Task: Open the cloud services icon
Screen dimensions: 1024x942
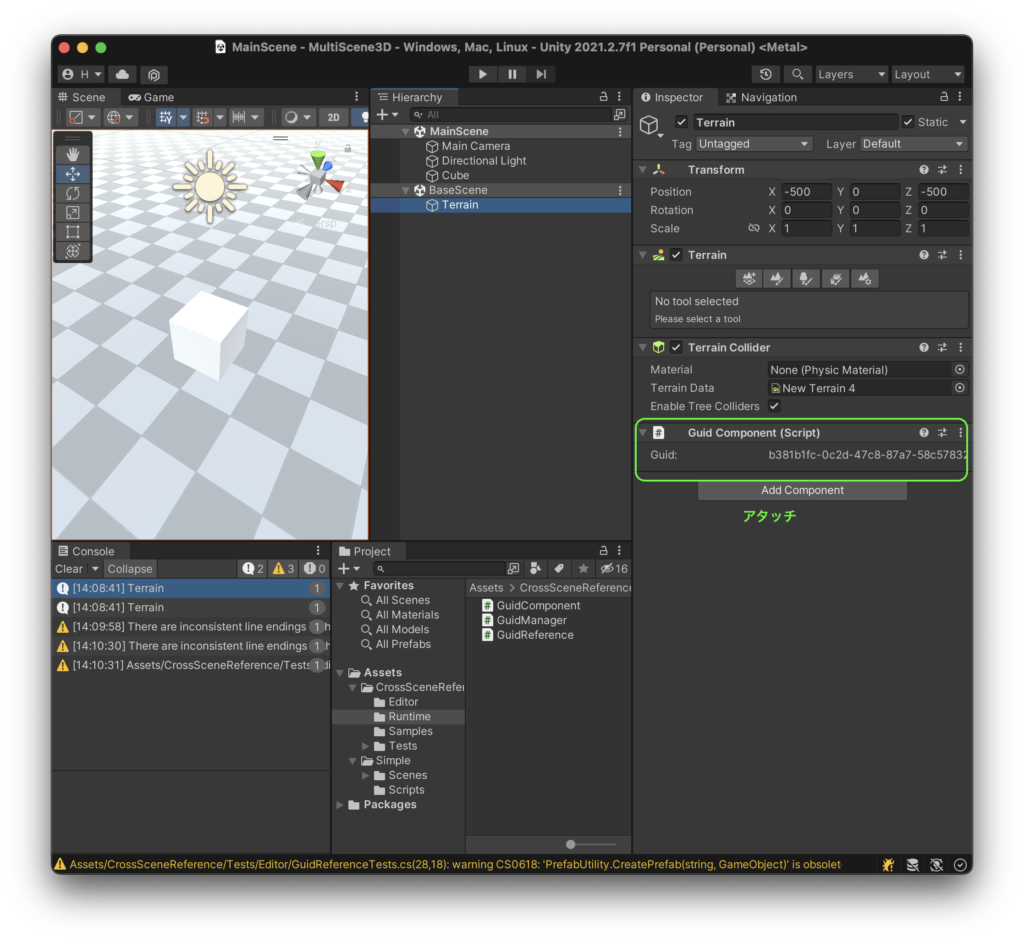Action: 122,74
